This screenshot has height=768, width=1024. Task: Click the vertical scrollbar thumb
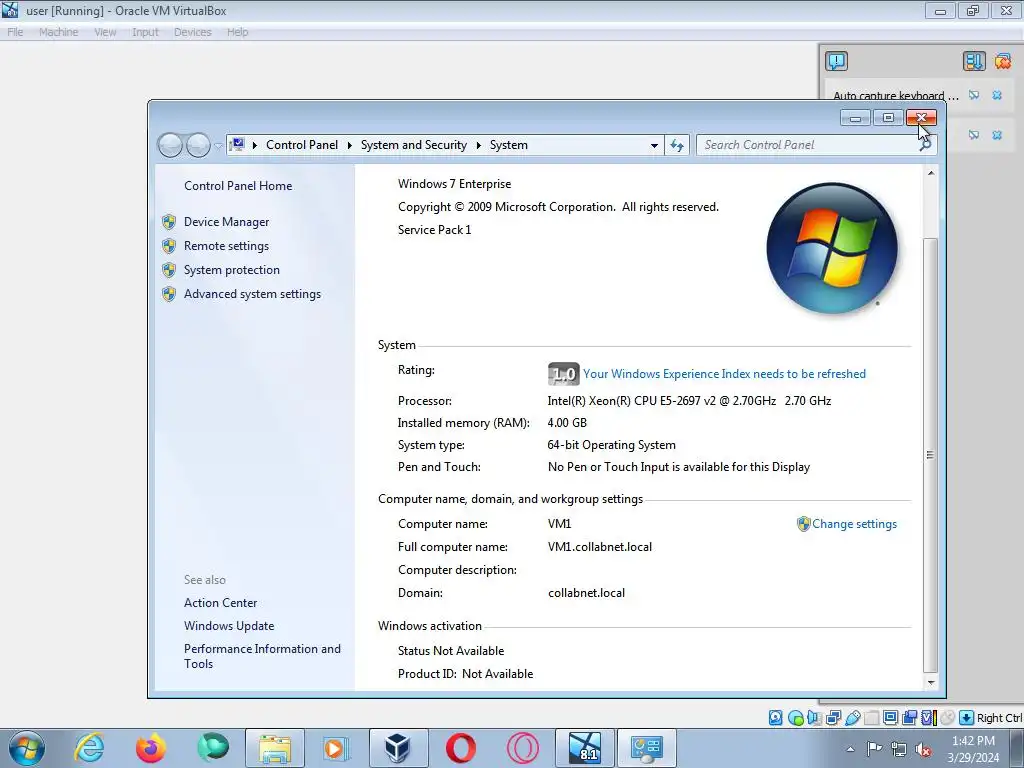pos(931,455)
